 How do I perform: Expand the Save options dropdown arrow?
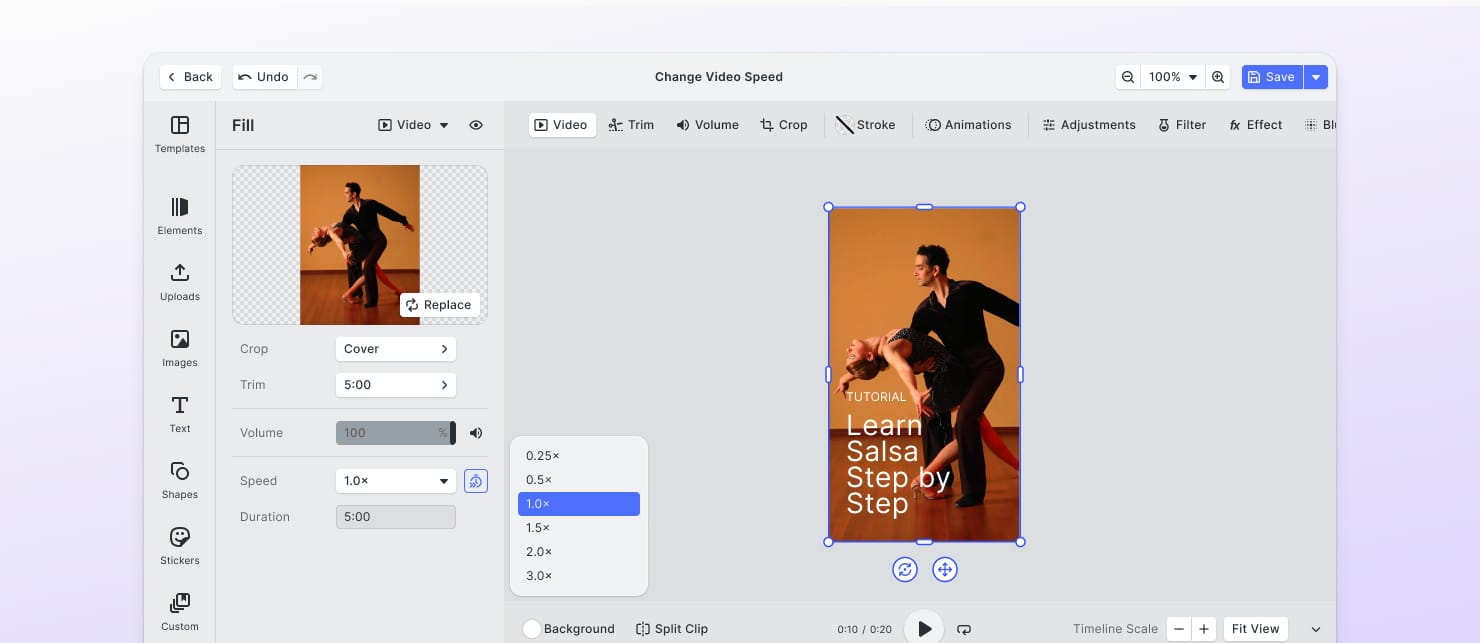point(1316,77)
